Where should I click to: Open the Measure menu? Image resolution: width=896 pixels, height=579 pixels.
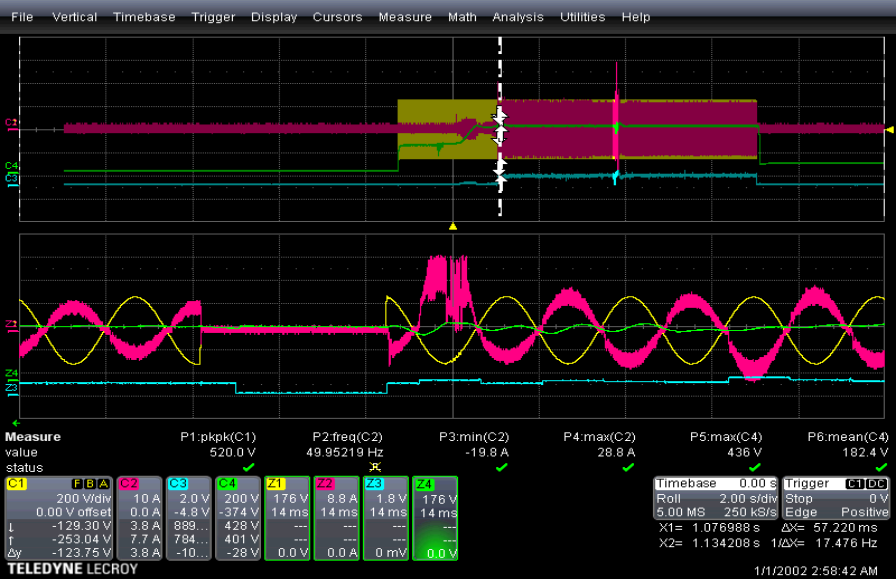pyautogui.click(x=405, y=17)
